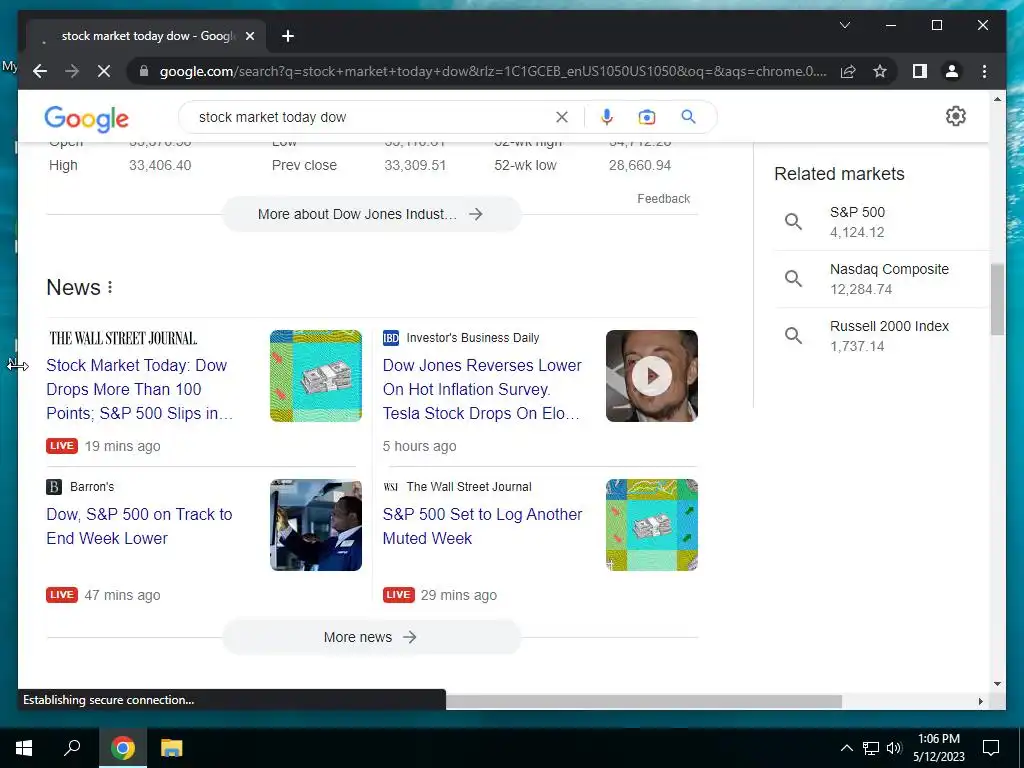Image resolution: width=1024 pixels, height=768 pixels.
Task: Click More about Dow Jones Industrial button
Action: [371, 214]
